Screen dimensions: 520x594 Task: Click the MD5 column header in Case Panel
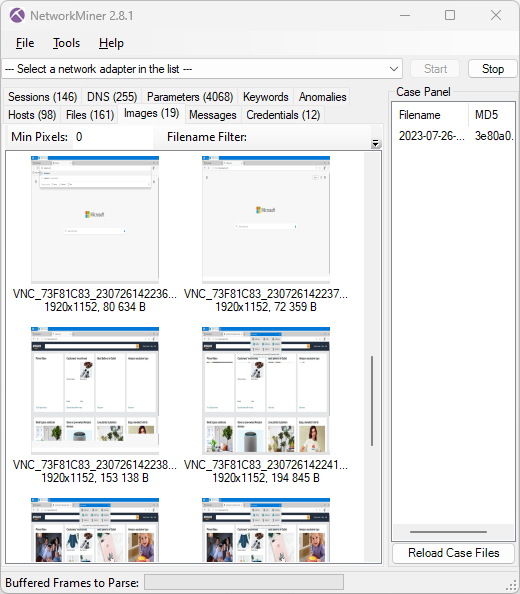tap(487, 115)
